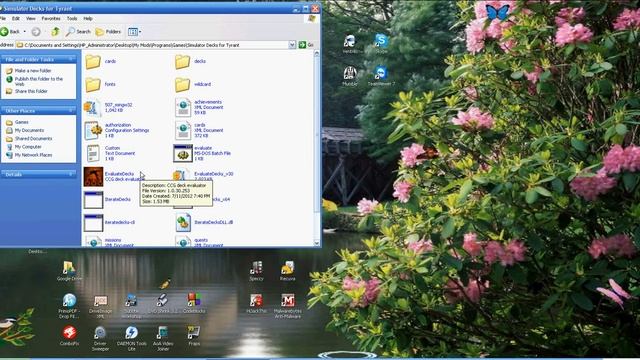
Task: Select the fonts folder icon
Action: pyautogui.click(x=93, y=84)
